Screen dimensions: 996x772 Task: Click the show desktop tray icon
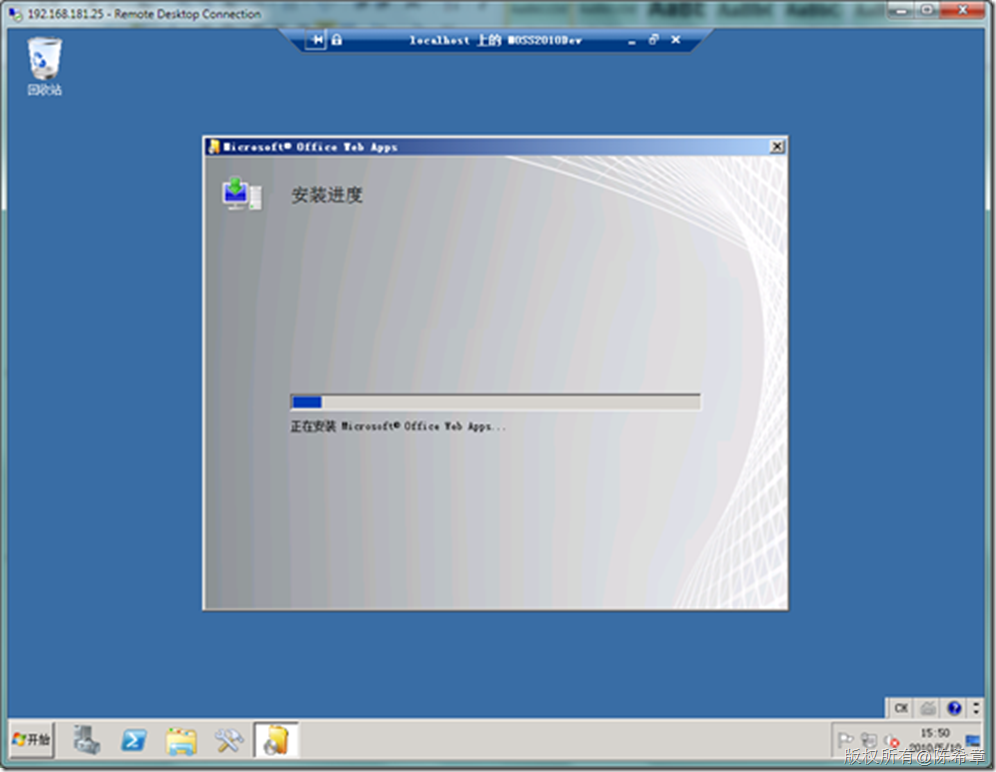coord(973,740)
